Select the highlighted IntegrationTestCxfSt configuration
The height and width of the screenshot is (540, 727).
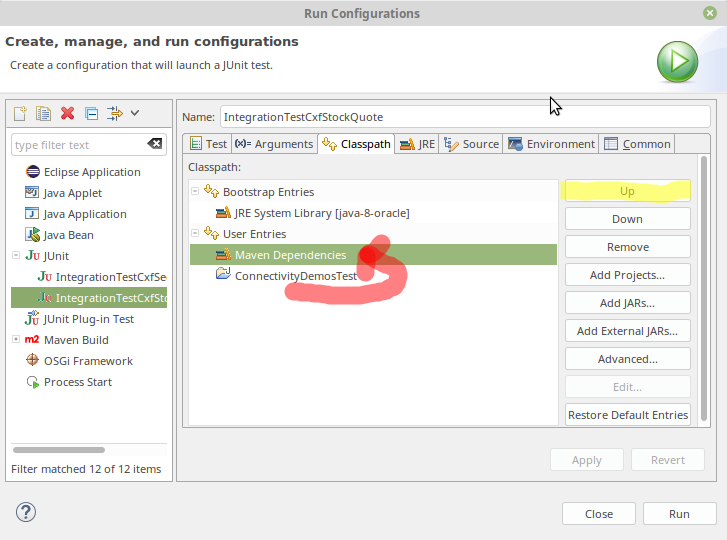point(89,298)
